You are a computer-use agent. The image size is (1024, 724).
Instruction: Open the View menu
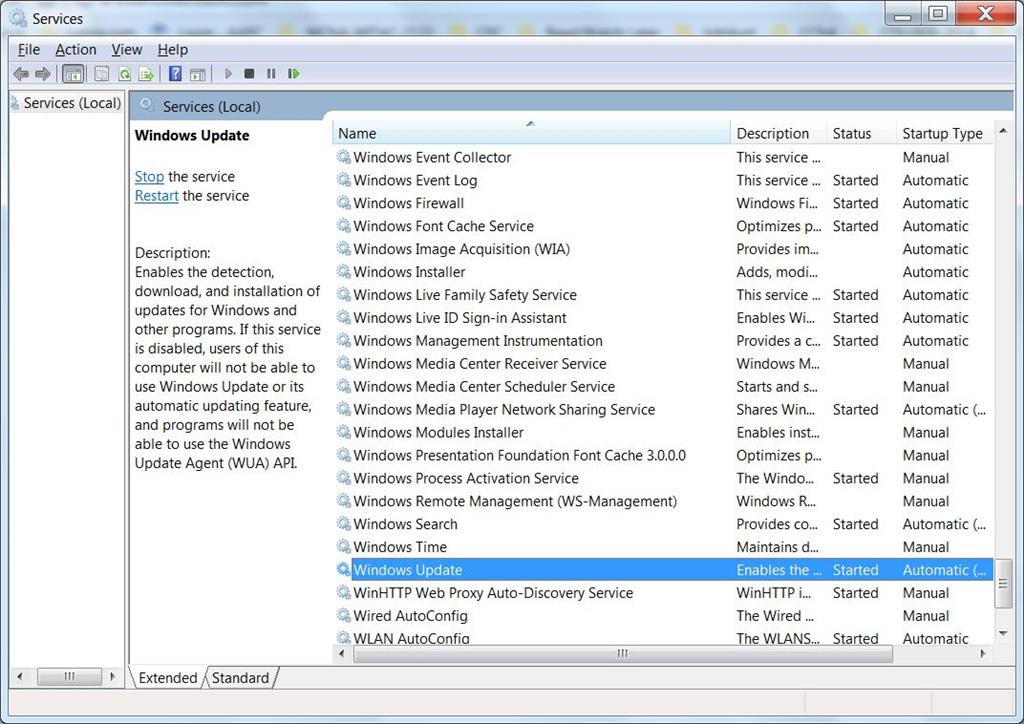[127, 50]
